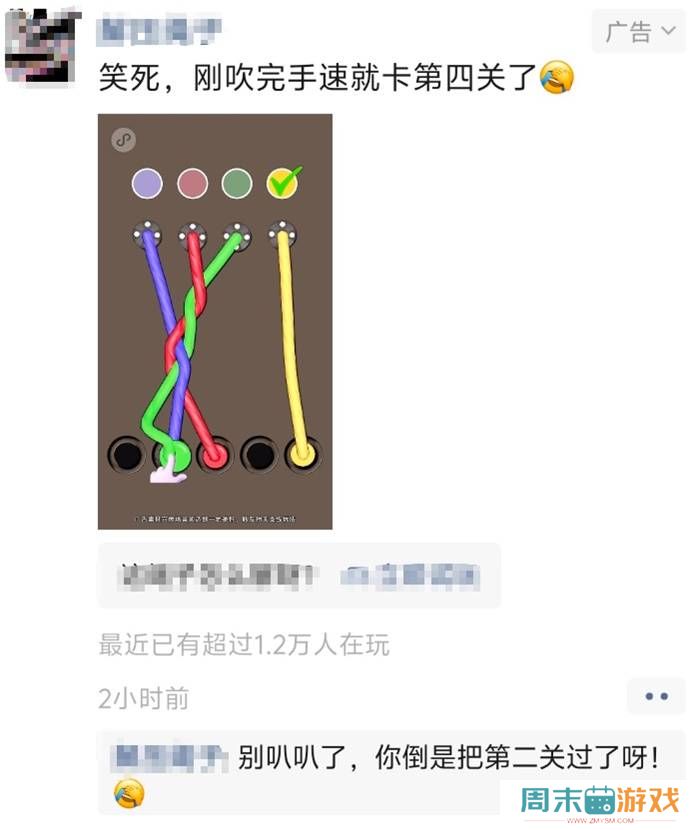The height and width of the screenshot is (830, 700).
Task: Select the purple color circle
Action: tap(147, 184)
